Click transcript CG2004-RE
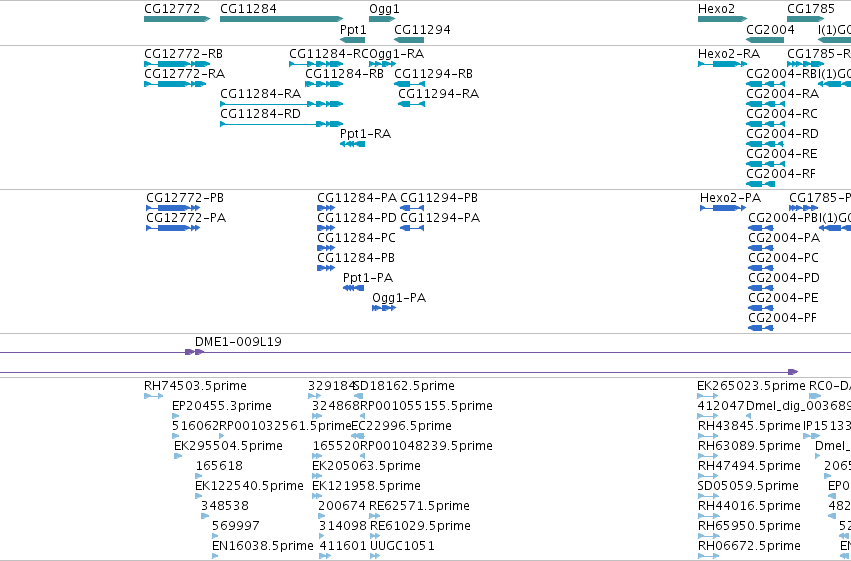This screenshot has height=561, width=851. (765, 164)
